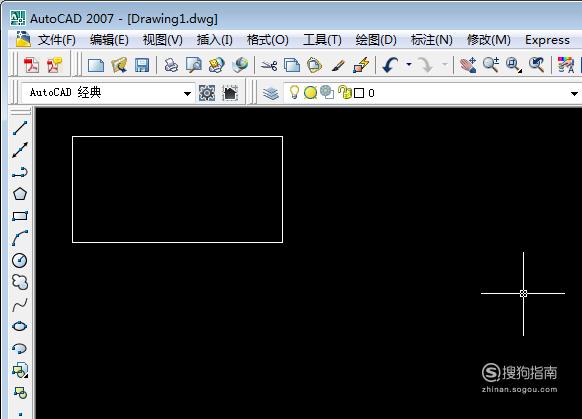Activate Zoom Realtime magnifier
The height and width of the screenshot is (419, 582).
coord(491,65)
